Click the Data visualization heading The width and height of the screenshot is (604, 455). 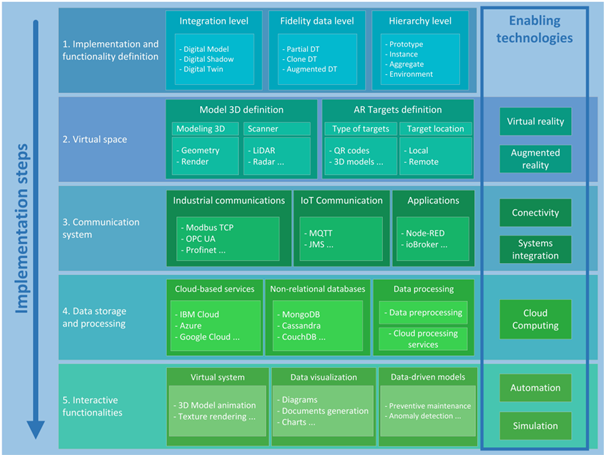(324, 377)
